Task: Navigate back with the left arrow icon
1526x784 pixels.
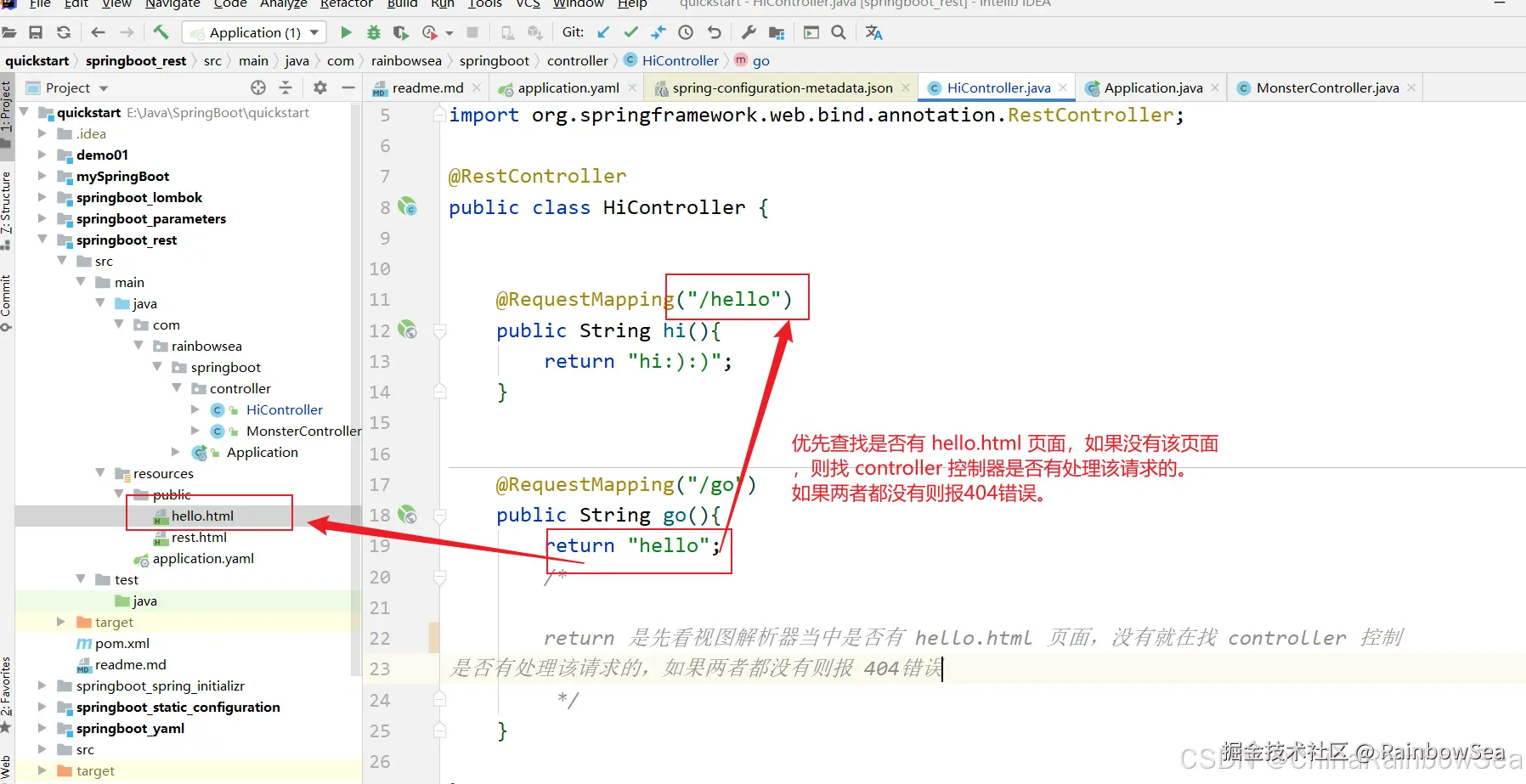Action: [x=98, y=32]
